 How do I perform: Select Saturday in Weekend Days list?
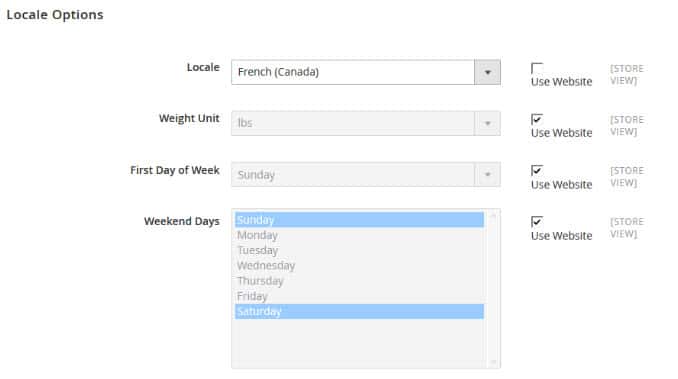(359, 311)
